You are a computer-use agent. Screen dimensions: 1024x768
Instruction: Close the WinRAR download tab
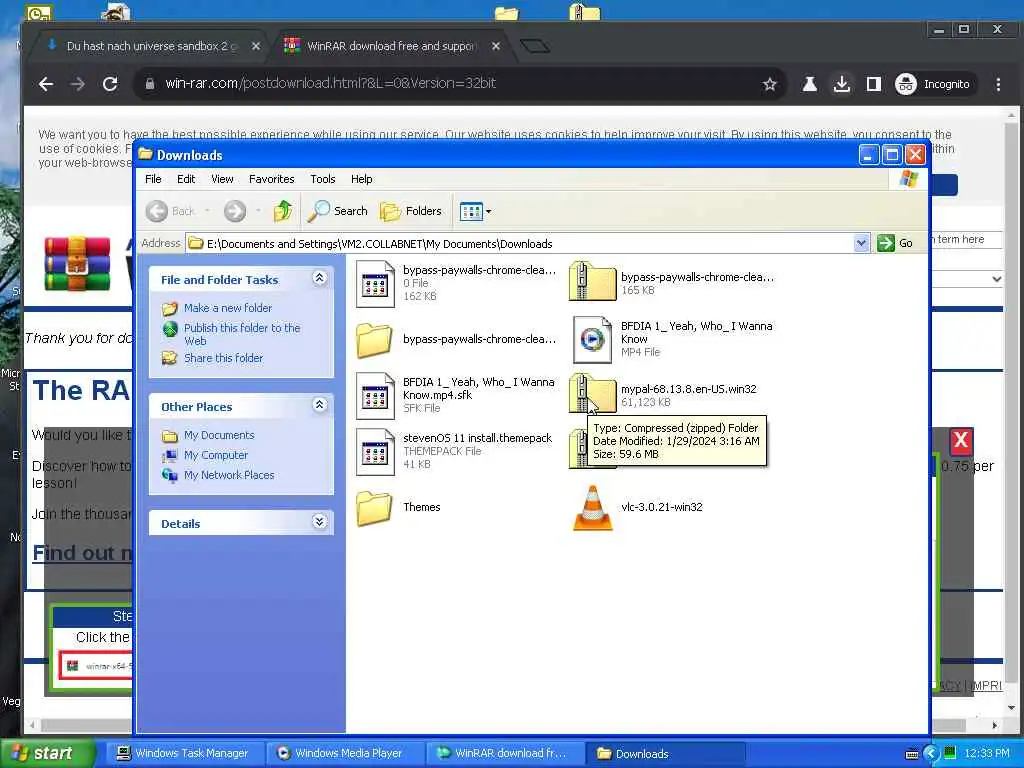496,46
